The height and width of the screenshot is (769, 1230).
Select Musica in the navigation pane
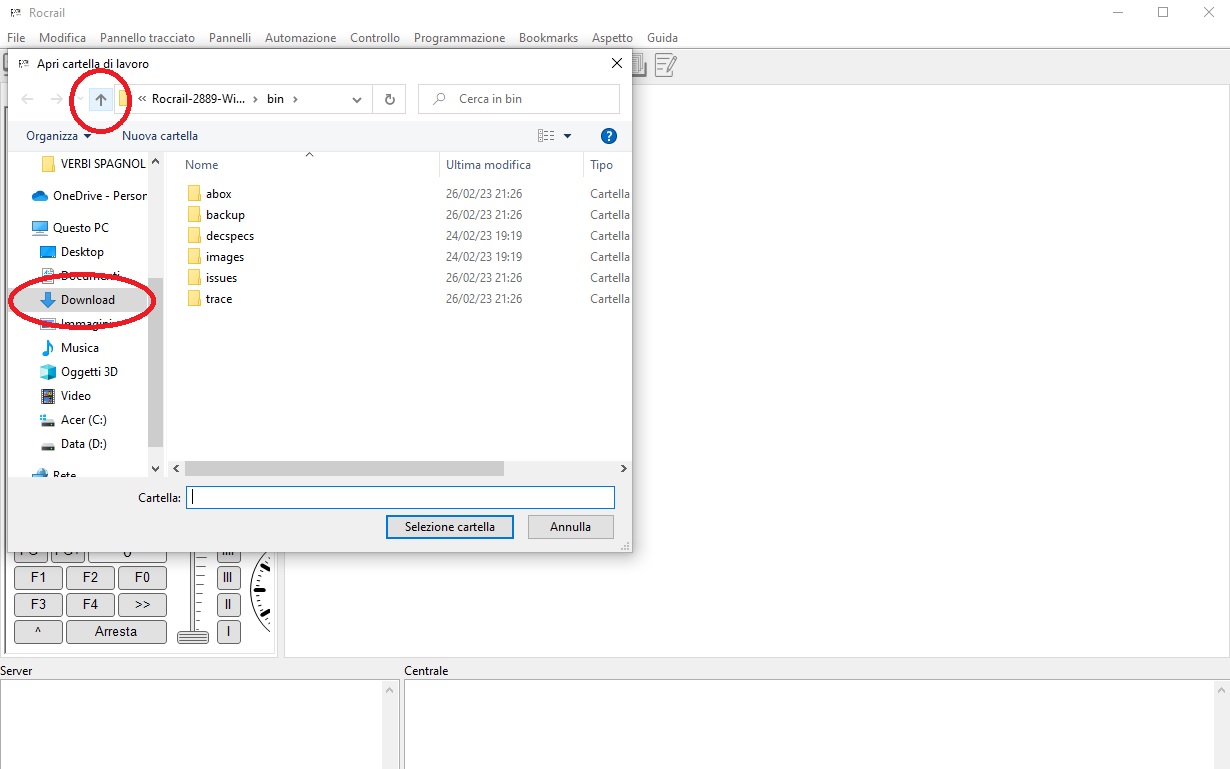(x=79, y=348)
